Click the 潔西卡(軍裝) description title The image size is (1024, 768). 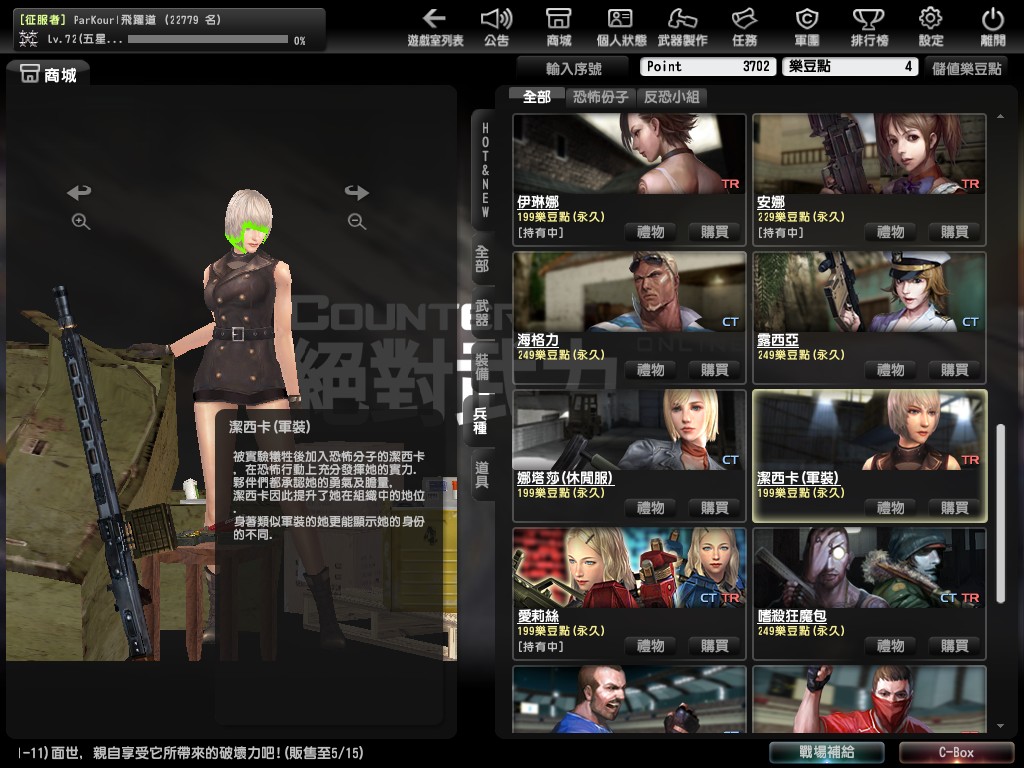click(270, 427)
